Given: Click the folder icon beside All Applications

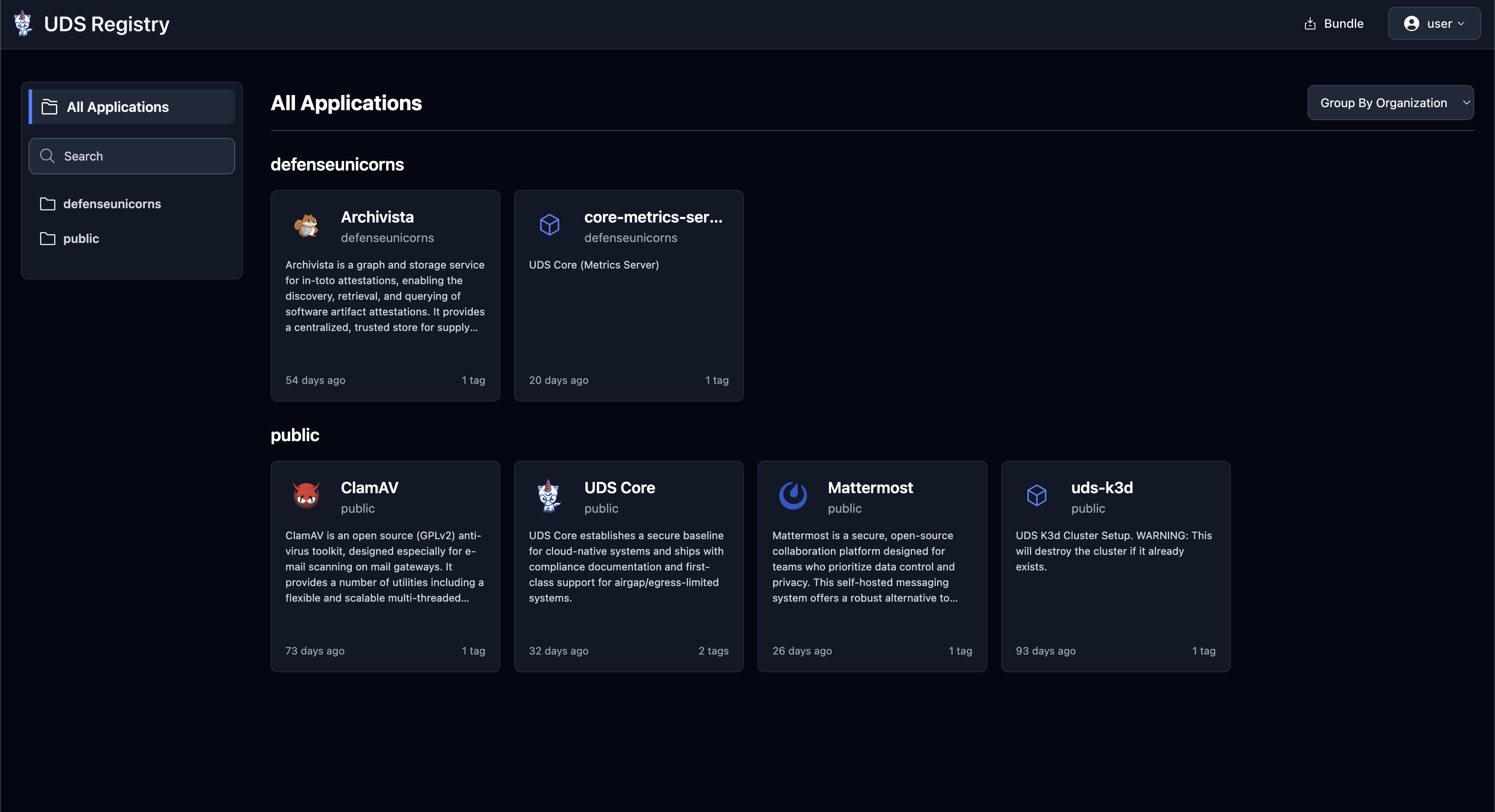Looking at the screenshot, I should 49,107.
